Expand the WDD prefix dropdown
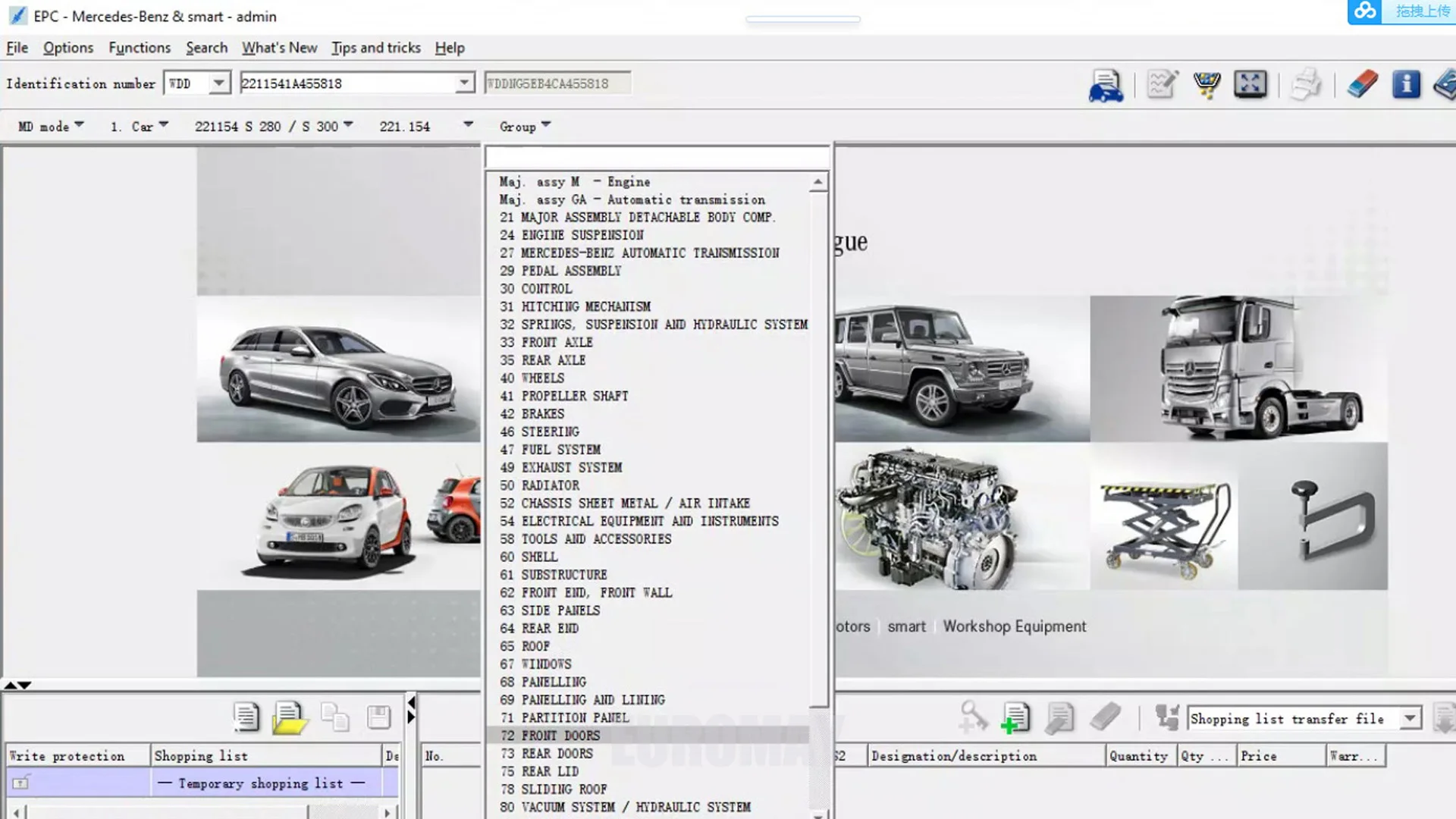 coord(218,83)
